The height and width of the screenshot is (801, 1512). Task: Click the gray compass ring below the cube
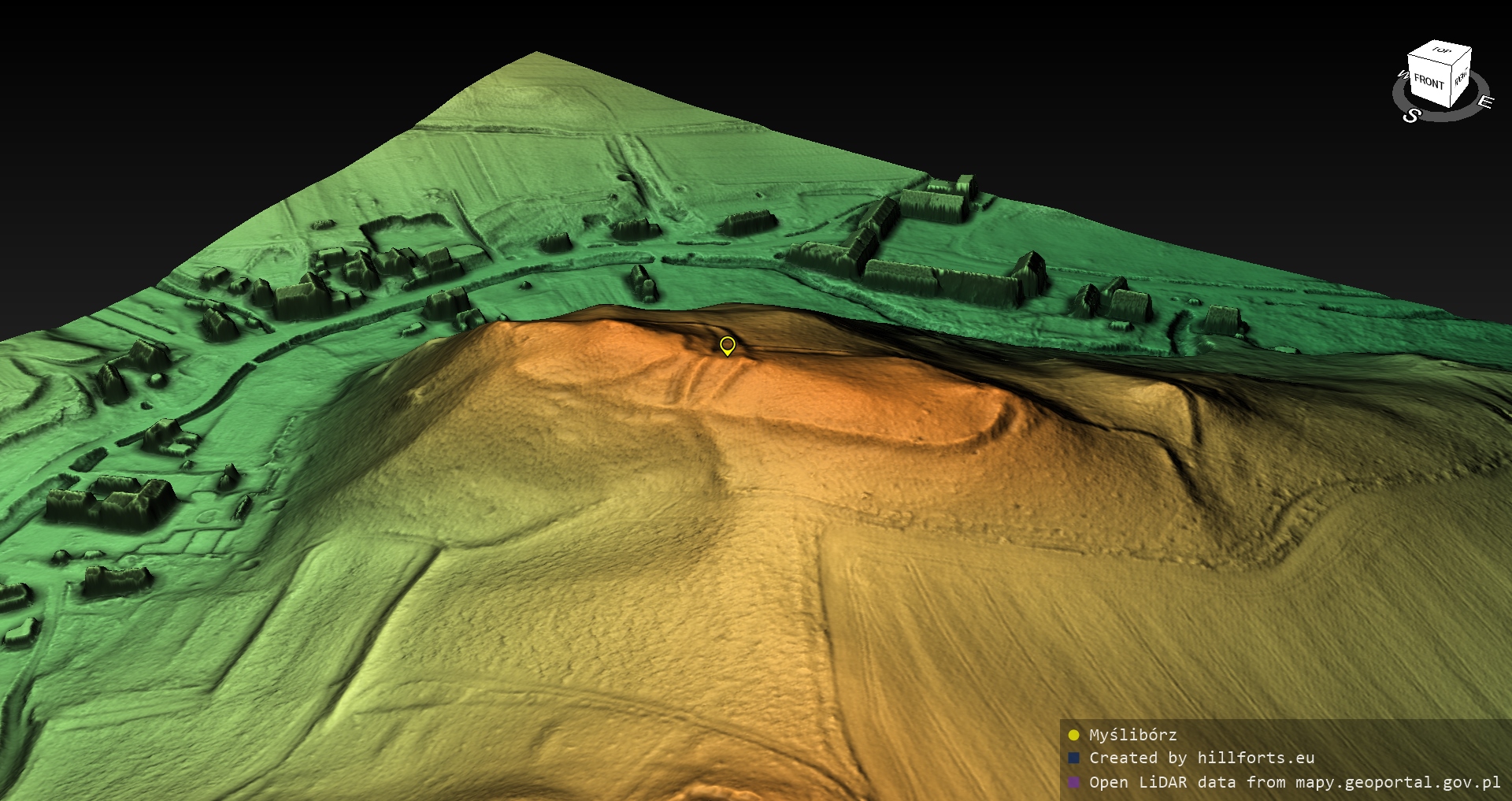pos(1447,114)
